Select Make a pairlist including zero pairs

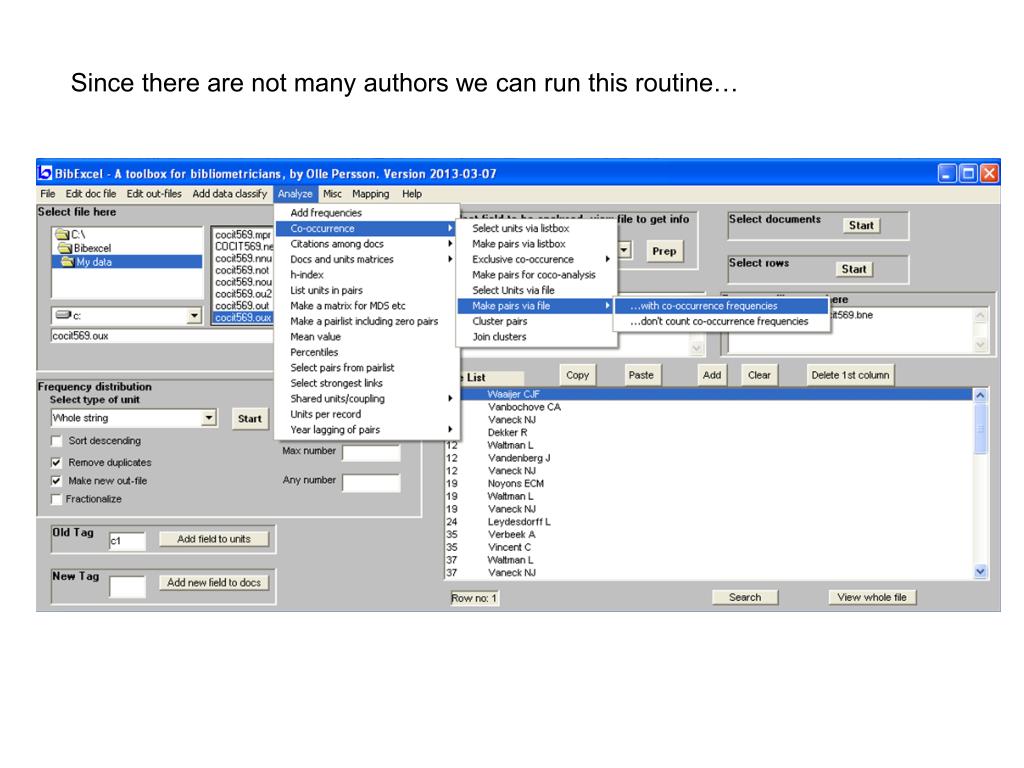pyautogui.click(x=366, y=321)
